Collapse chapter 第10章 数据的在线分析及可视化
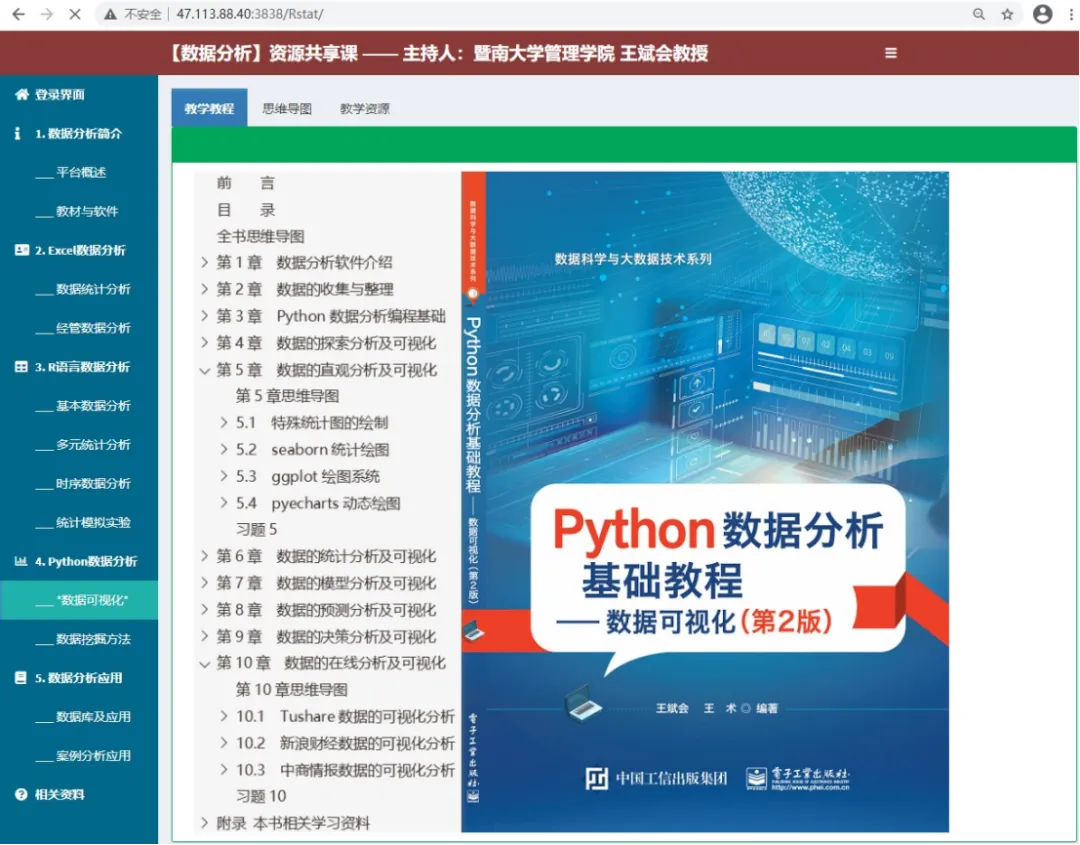The image size is (1080, 845). [205, 664]
